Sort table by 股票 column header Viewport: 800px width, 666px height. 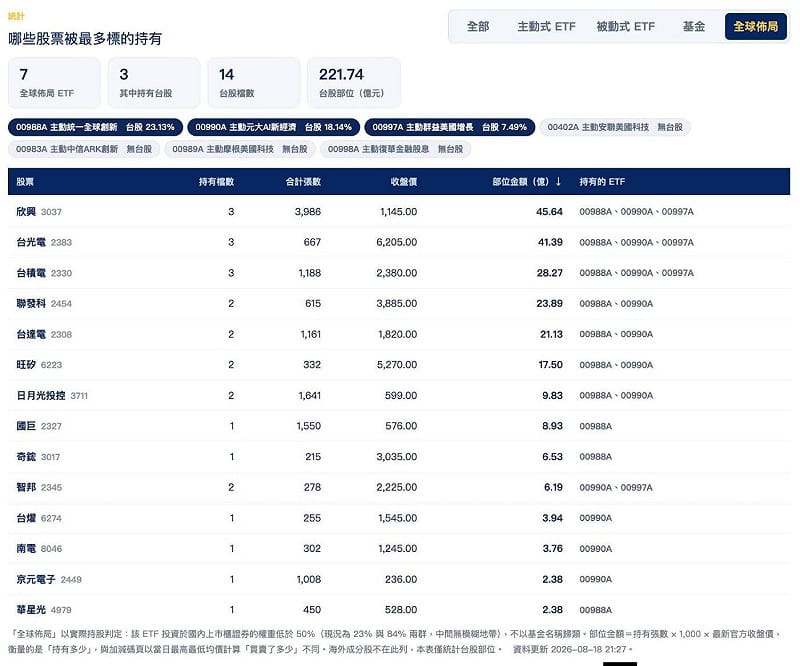click(25, 182)
